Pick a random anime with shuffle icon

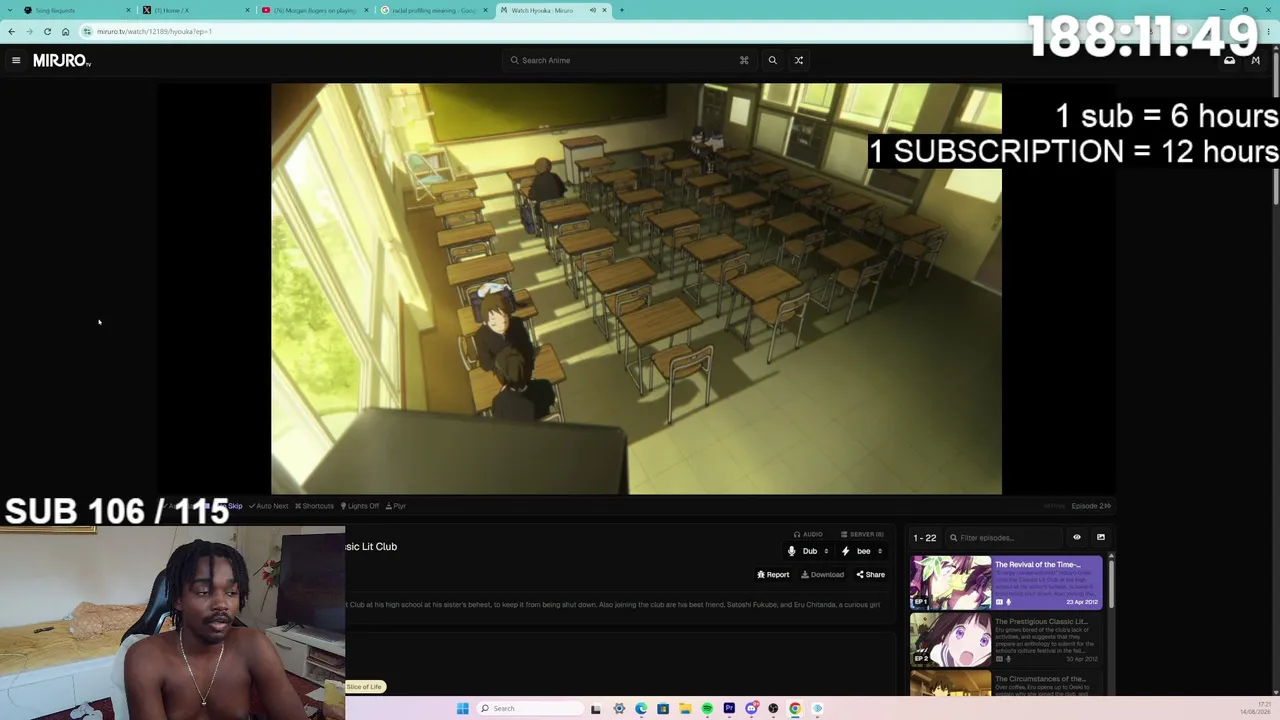coord(799,60)
